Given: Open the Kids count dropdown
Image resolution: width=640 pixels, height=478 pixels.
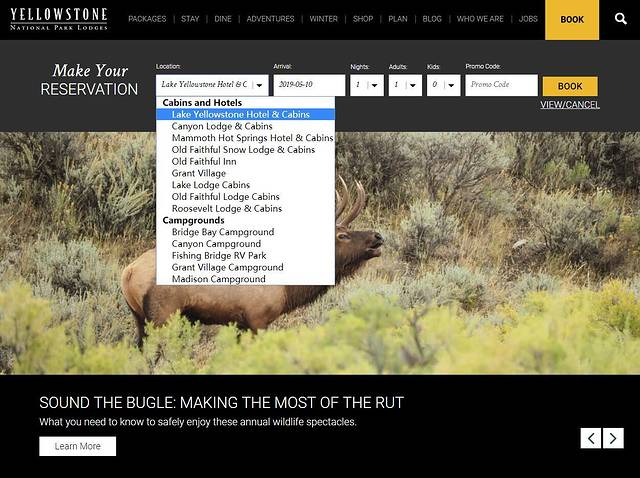Looking at the screenshot, I should (443, 86).
